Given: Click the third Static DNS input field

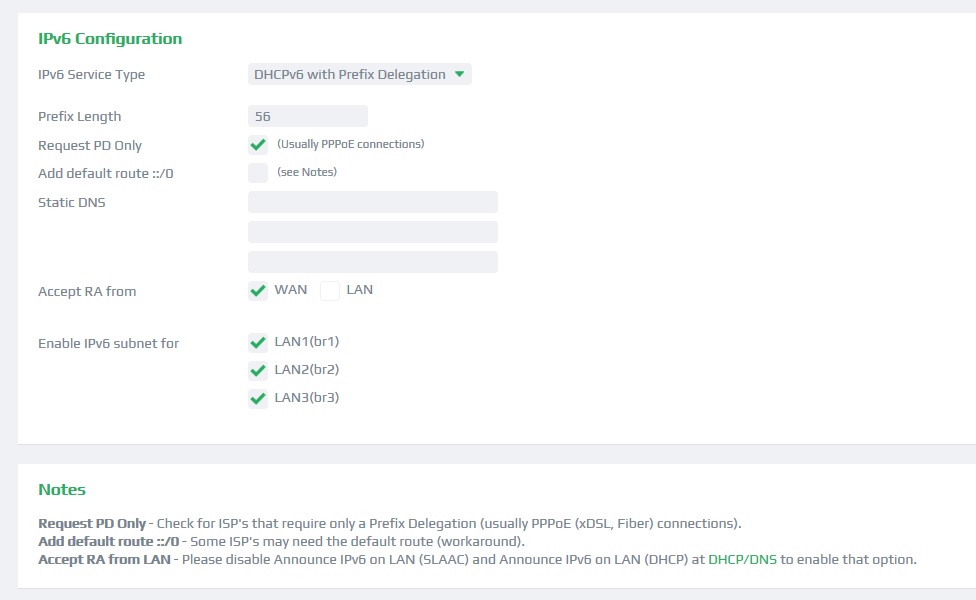Looking at the screenshot, I should click(x=373, y=262).
